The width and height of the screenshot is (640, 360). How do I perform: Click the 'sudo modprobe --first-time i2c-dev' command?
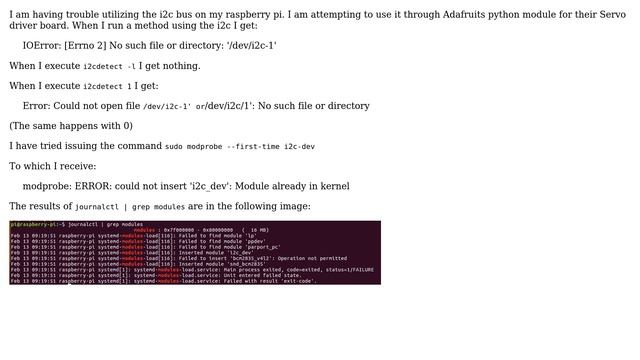click(240, 147)
